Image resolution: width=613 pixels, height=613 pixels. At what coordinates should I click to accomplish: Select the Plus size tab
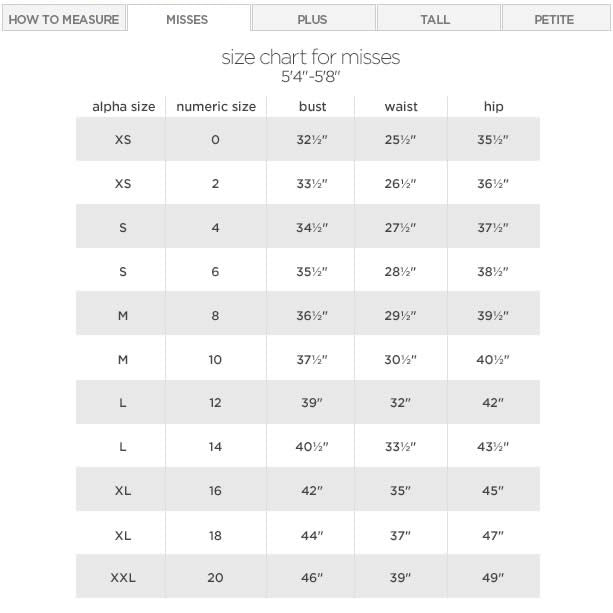312,19
